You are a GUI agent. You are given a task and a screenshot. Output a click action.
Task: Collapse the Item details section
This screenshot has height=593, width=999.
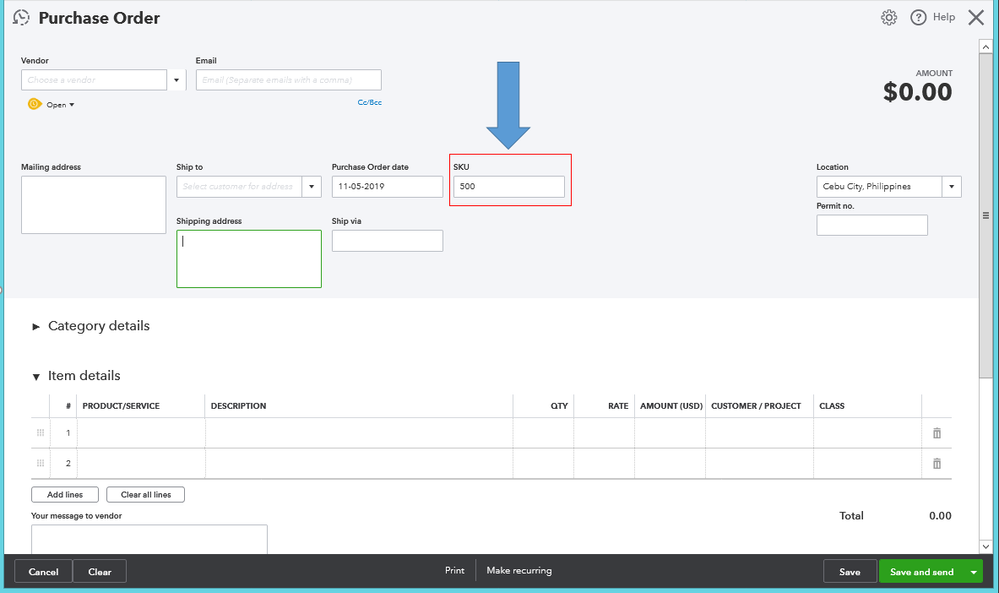[x=36, y=376]
